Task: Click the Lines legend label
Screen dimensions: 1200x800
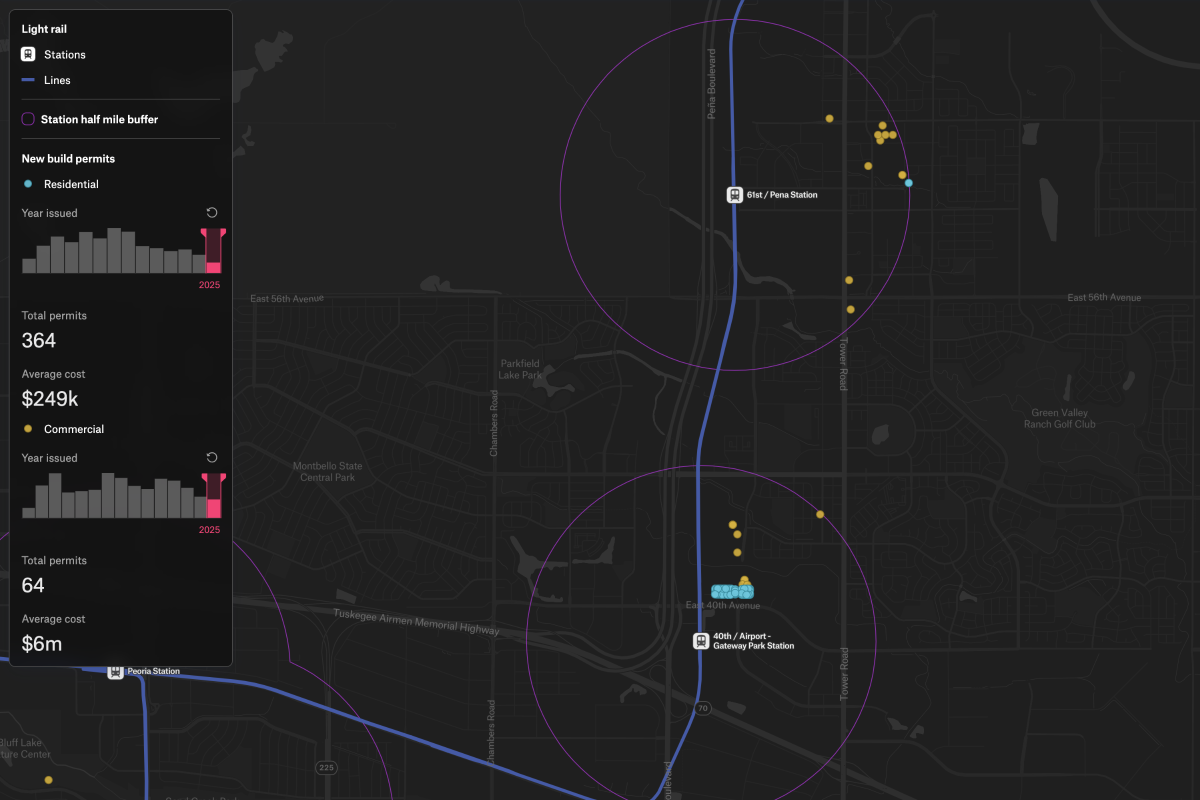Action: click(x=57, y=80)
